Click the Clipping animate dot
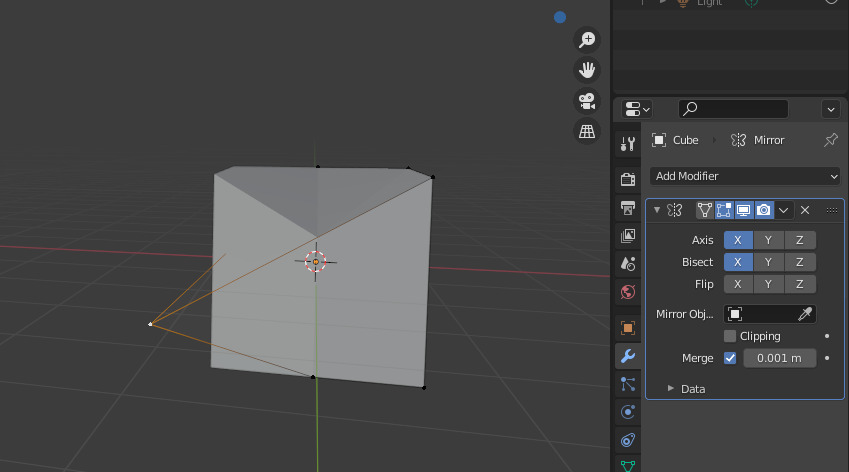 point(827,336)
